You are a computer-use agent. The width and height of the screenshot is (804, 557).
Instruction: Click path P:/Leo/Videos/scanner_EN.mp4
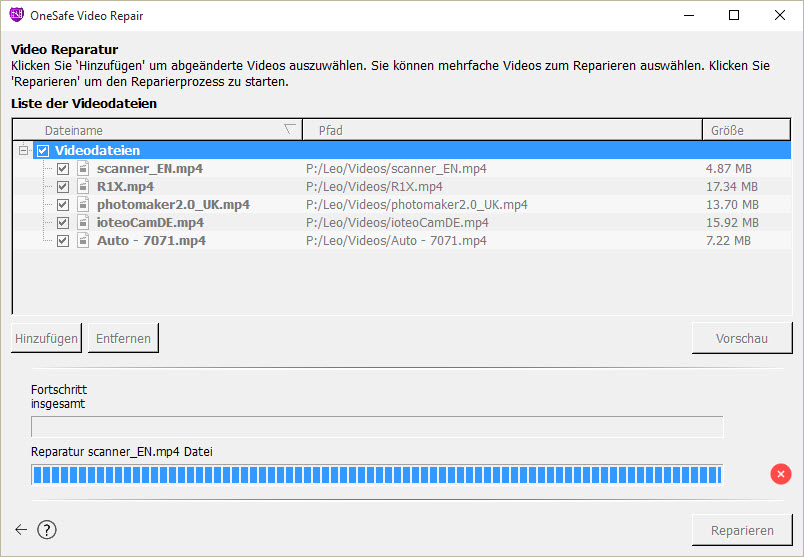pyautogui.click(x=396, y=169)
